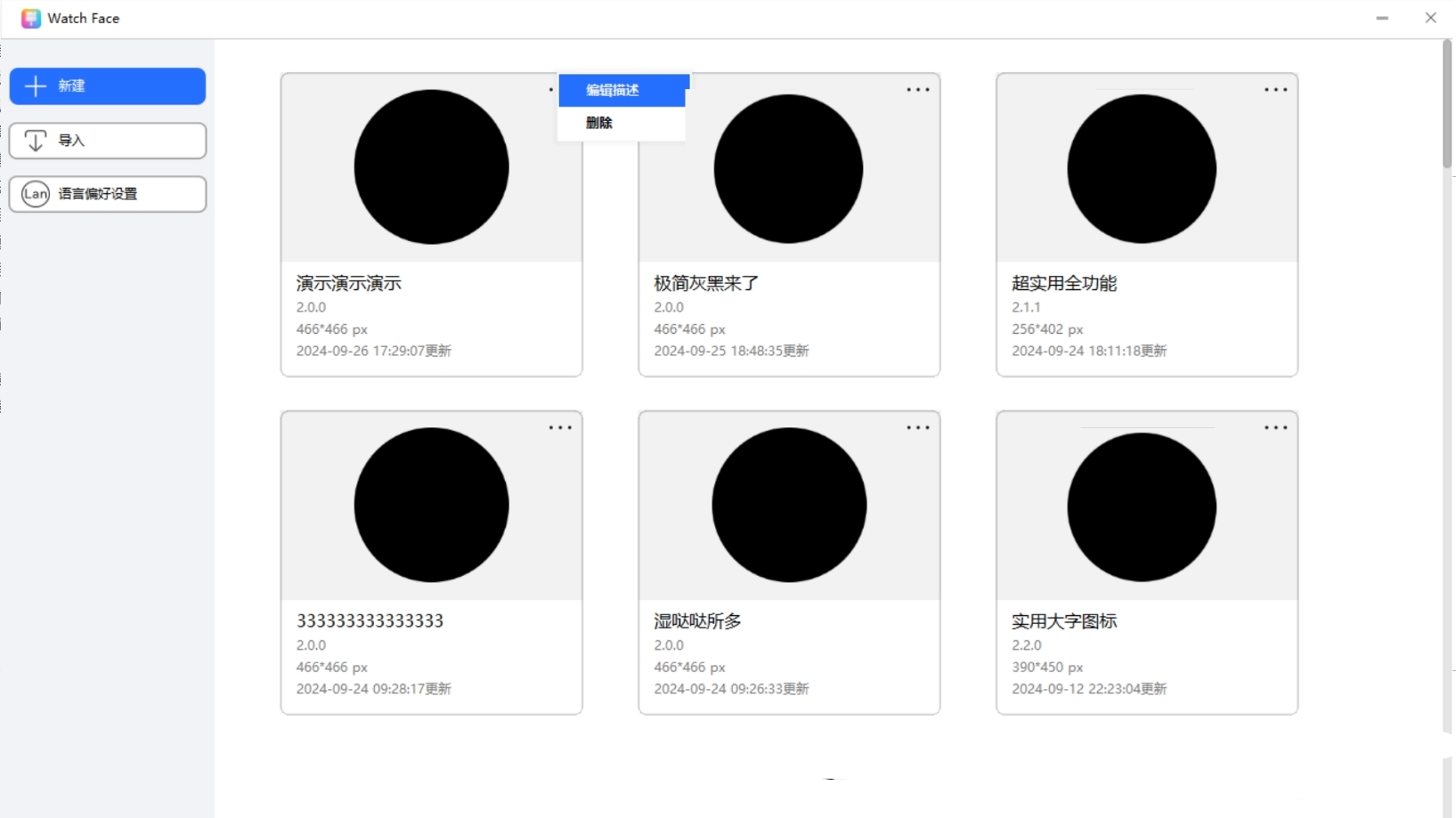Open 语言偏好设置 language settings
Screen dimensions: 1456x818
point(108,194)
